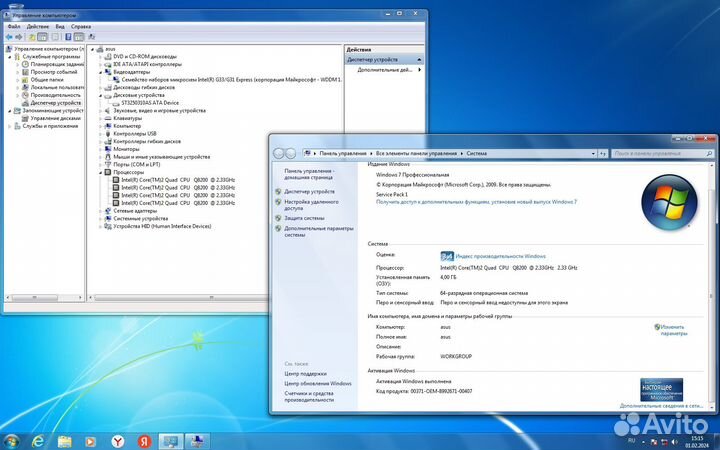
Task: Open Yandex Browser from the taskbar
Action: pos(117,440)
